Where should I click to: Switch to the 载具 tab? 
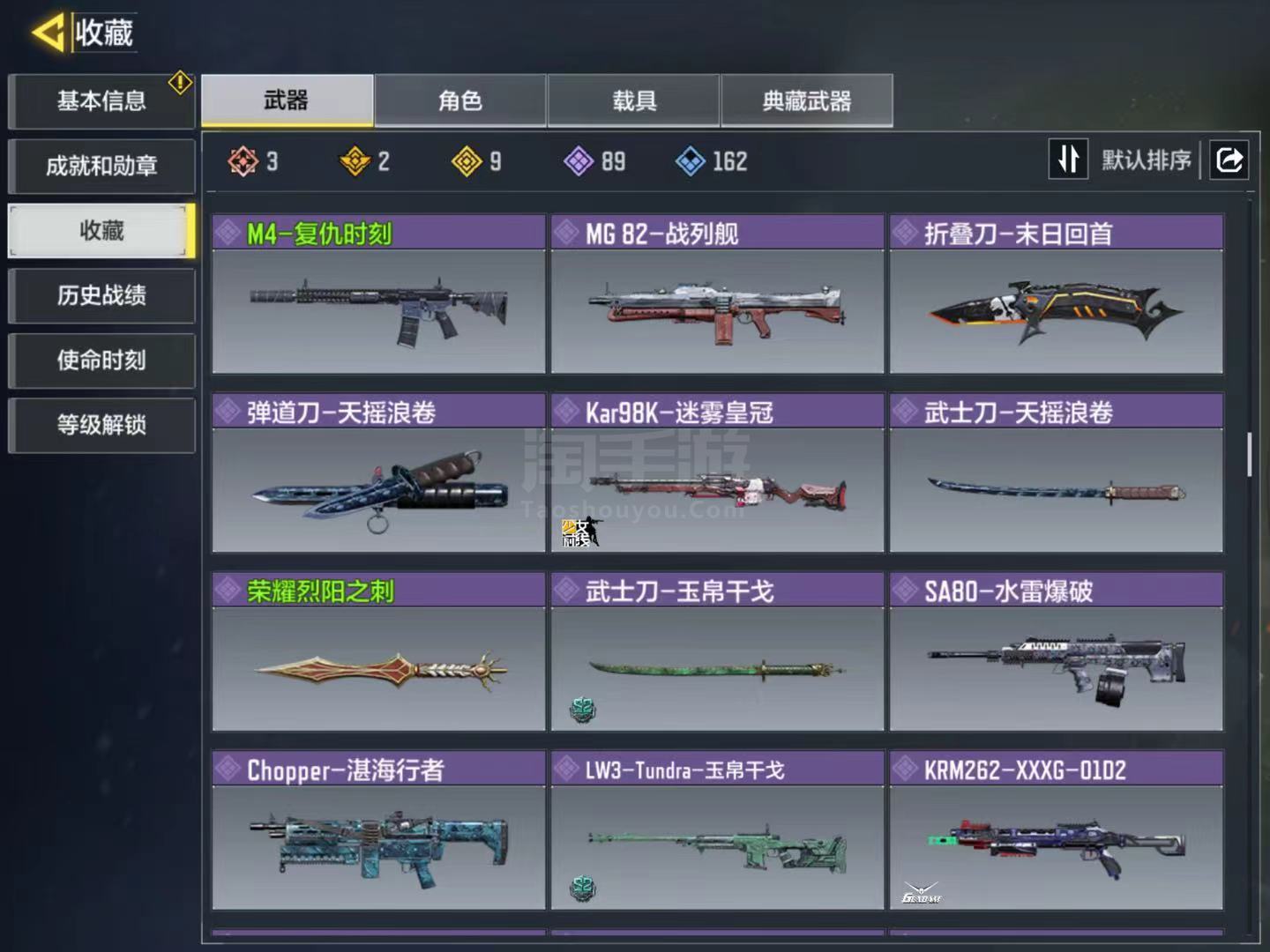point(634,100)
